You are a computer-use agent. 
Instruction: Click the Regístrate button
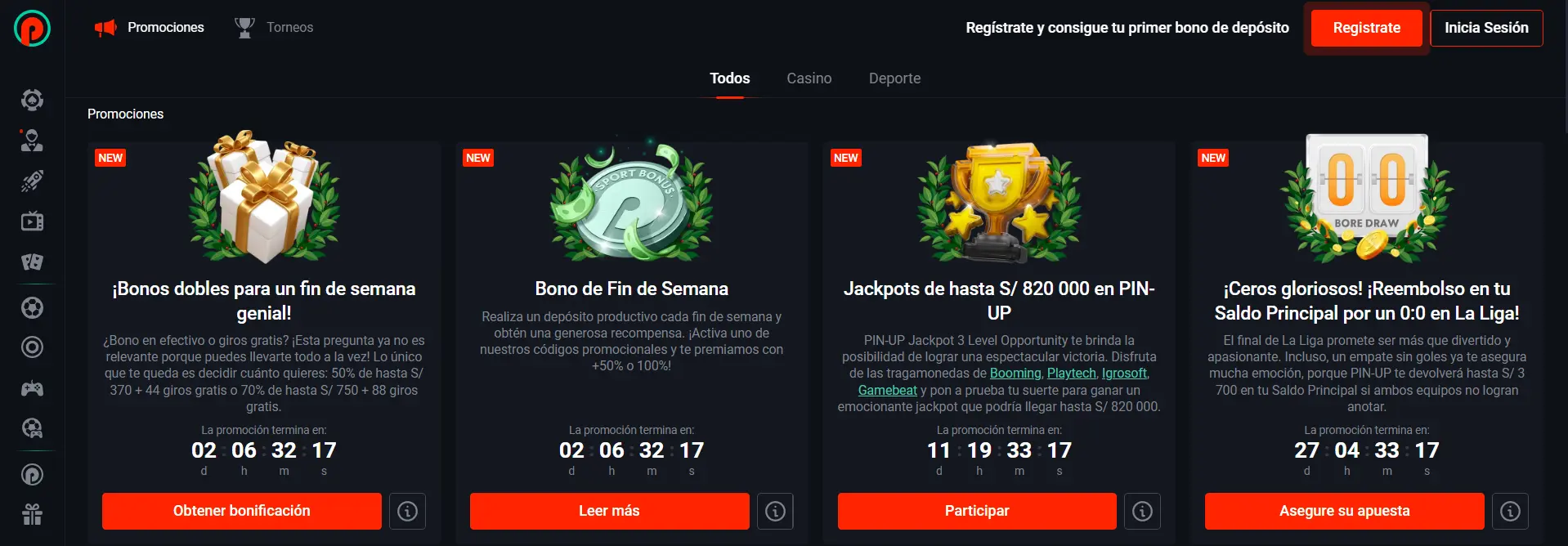point(1366,28)
